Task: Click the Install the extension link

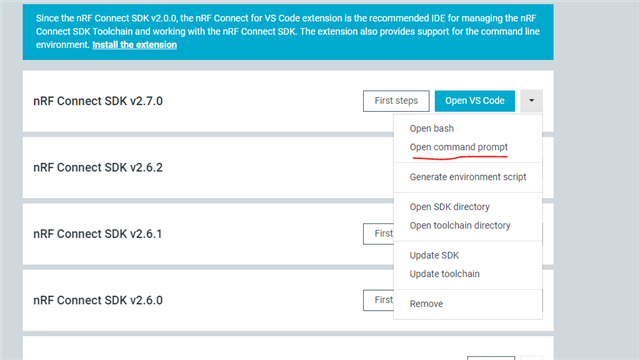Action: [x=134, y=45]
